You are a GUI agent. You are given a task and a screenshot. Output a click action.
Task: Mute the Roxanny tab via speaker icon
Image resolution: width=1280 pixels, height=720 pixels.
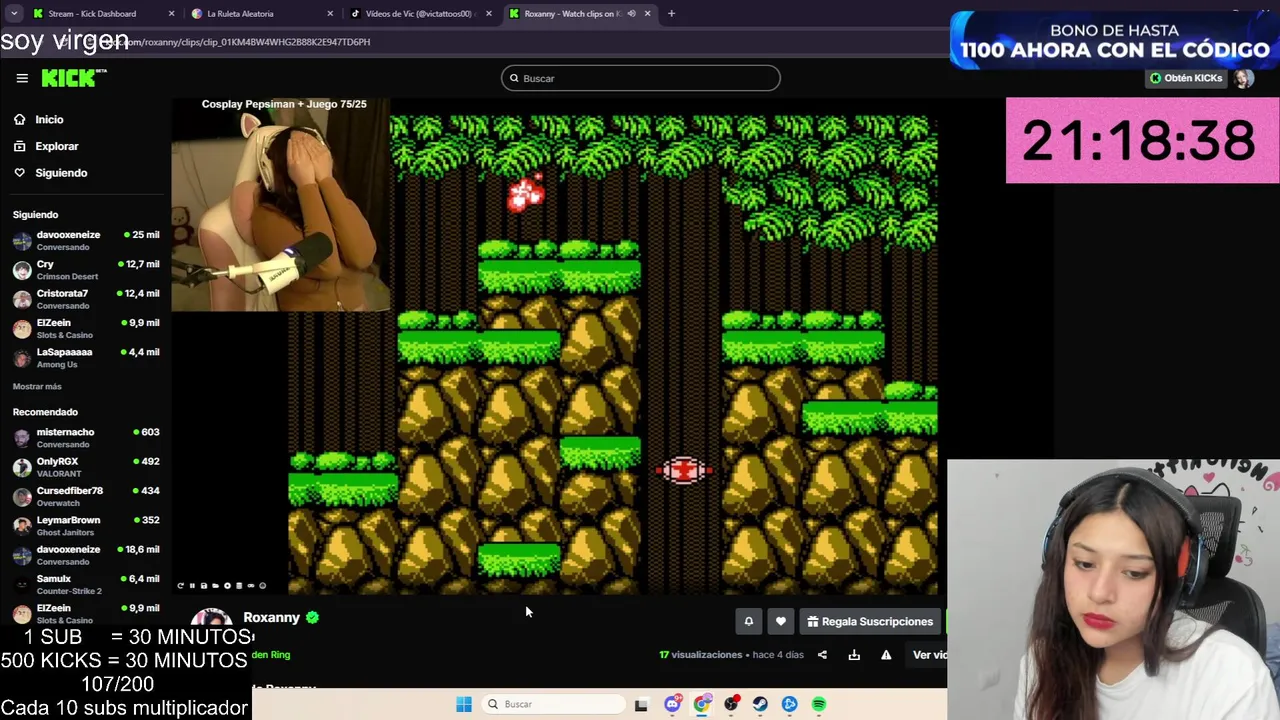coord(631,14)
